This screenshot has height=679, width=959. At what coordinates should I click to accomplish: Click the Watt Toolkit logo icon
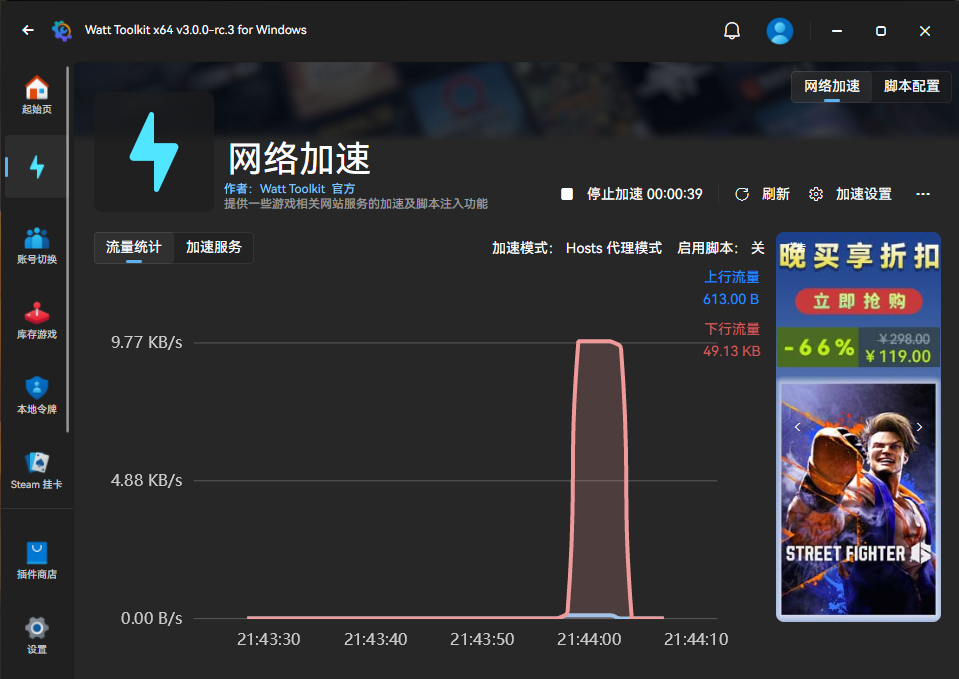[62, 31]
